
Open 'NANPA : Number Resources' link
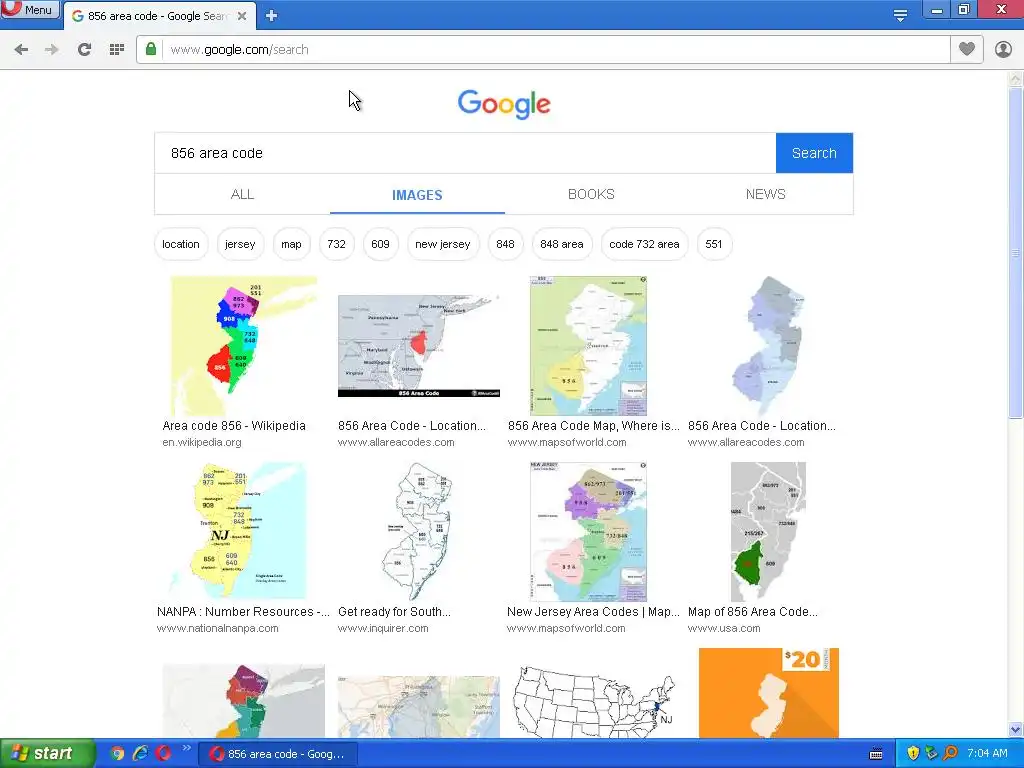(x=243, y=612)
